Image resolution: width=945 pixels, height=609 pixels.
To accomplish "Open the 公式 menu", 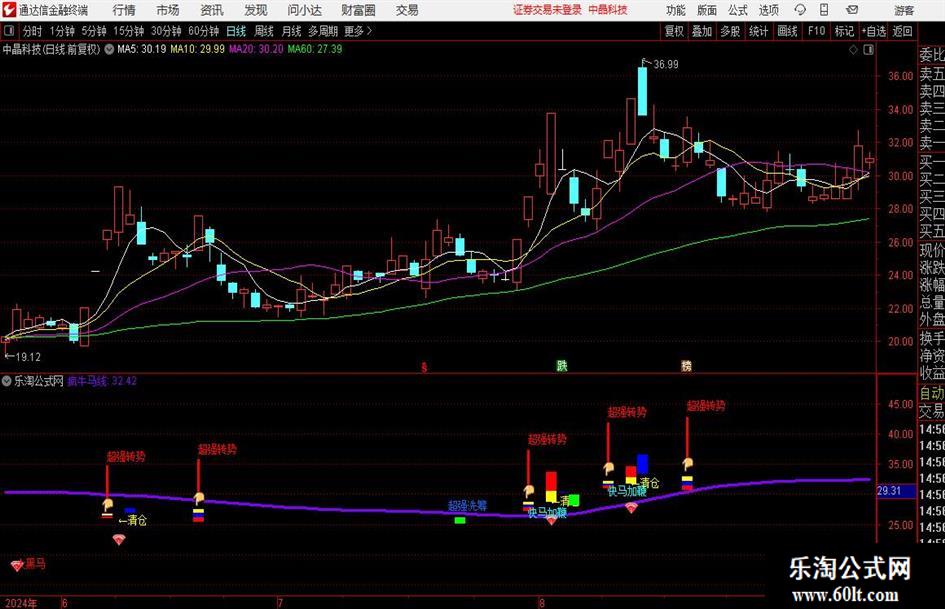I will 738,10.
